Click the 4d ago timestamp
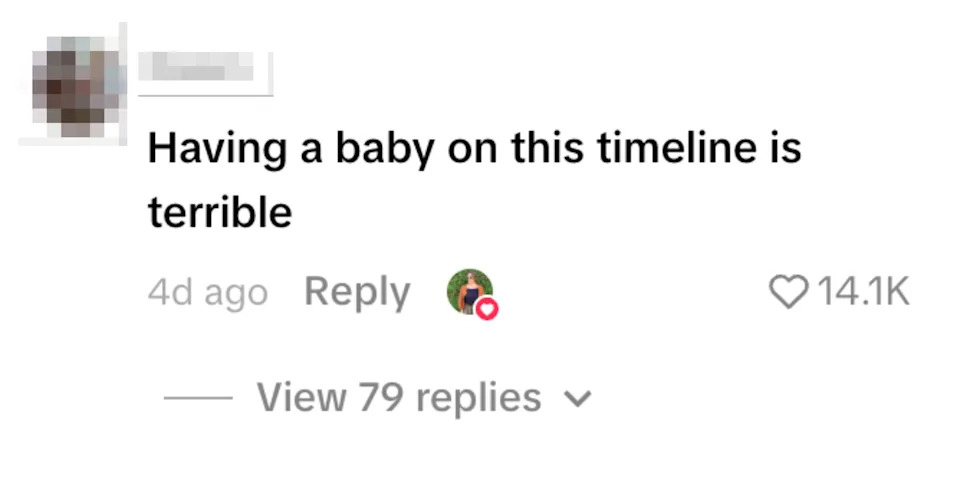The height and width of the screenshot is (480, 960). point(208,293)
